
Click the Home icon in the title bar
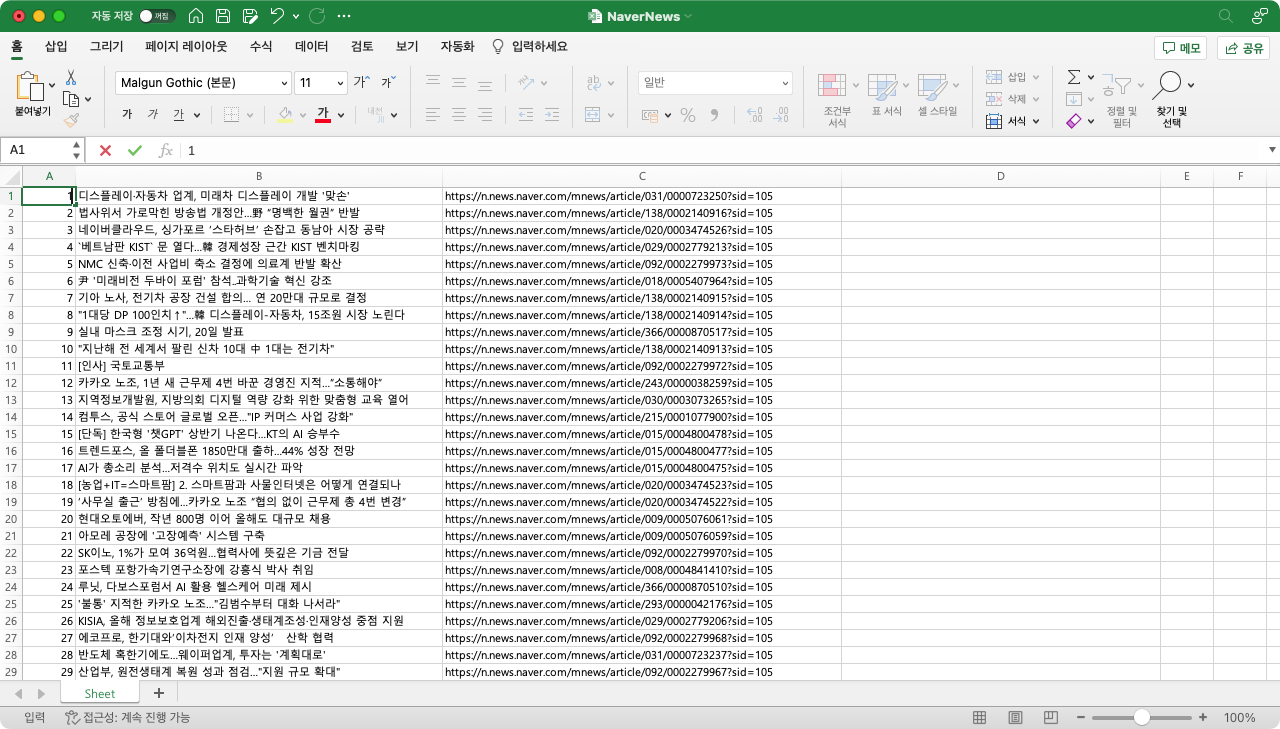coord(196,16)
